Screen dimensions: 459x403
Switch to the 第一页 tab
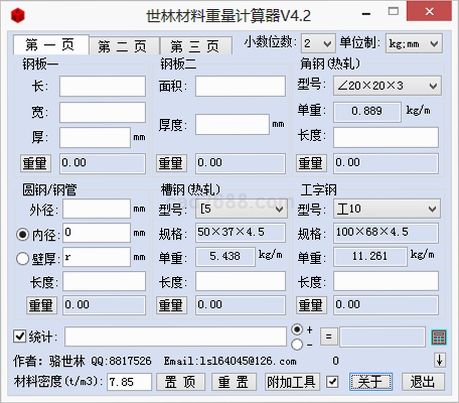(x=51, y=45)
